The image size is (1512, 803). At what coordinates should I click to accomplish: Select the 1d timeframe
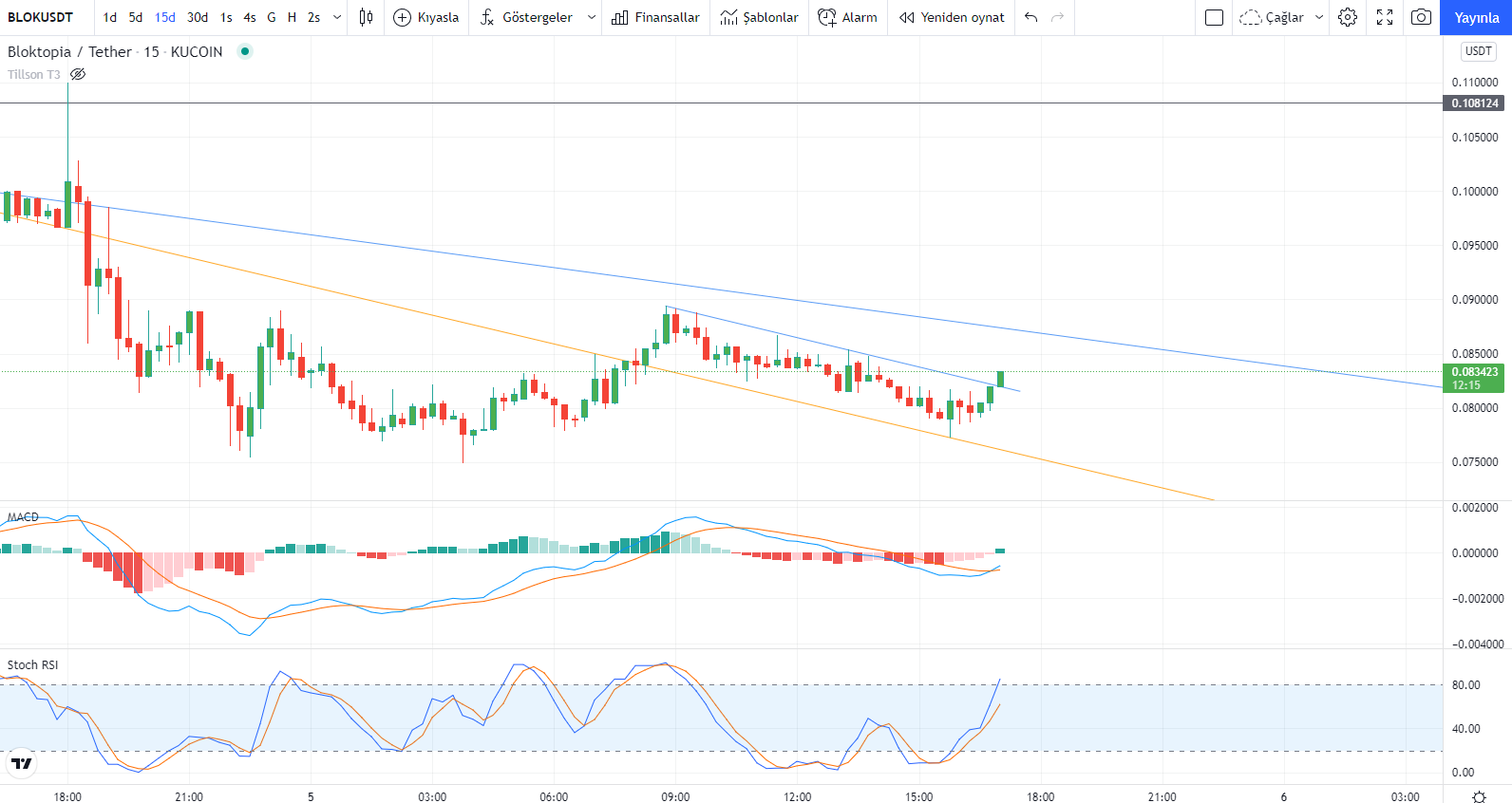pos(110,17)
